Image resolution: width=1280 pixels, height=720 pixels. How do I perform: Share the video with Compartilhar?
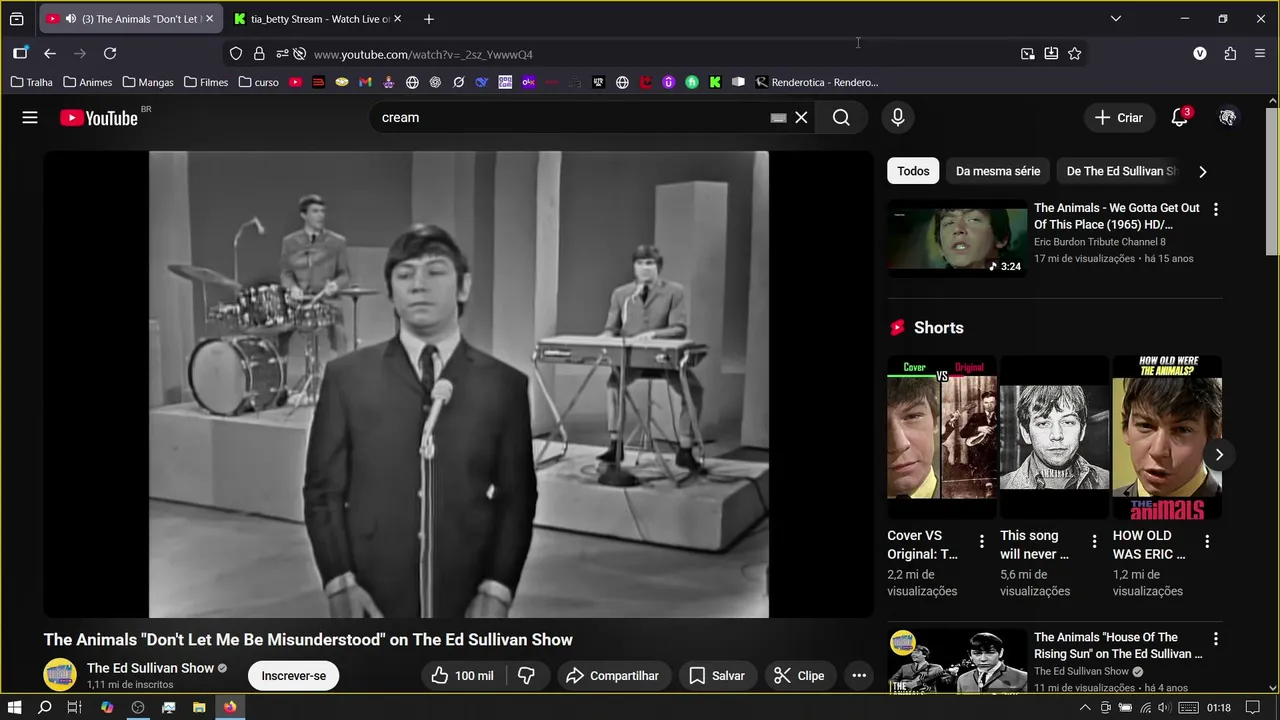coord(612,676)
